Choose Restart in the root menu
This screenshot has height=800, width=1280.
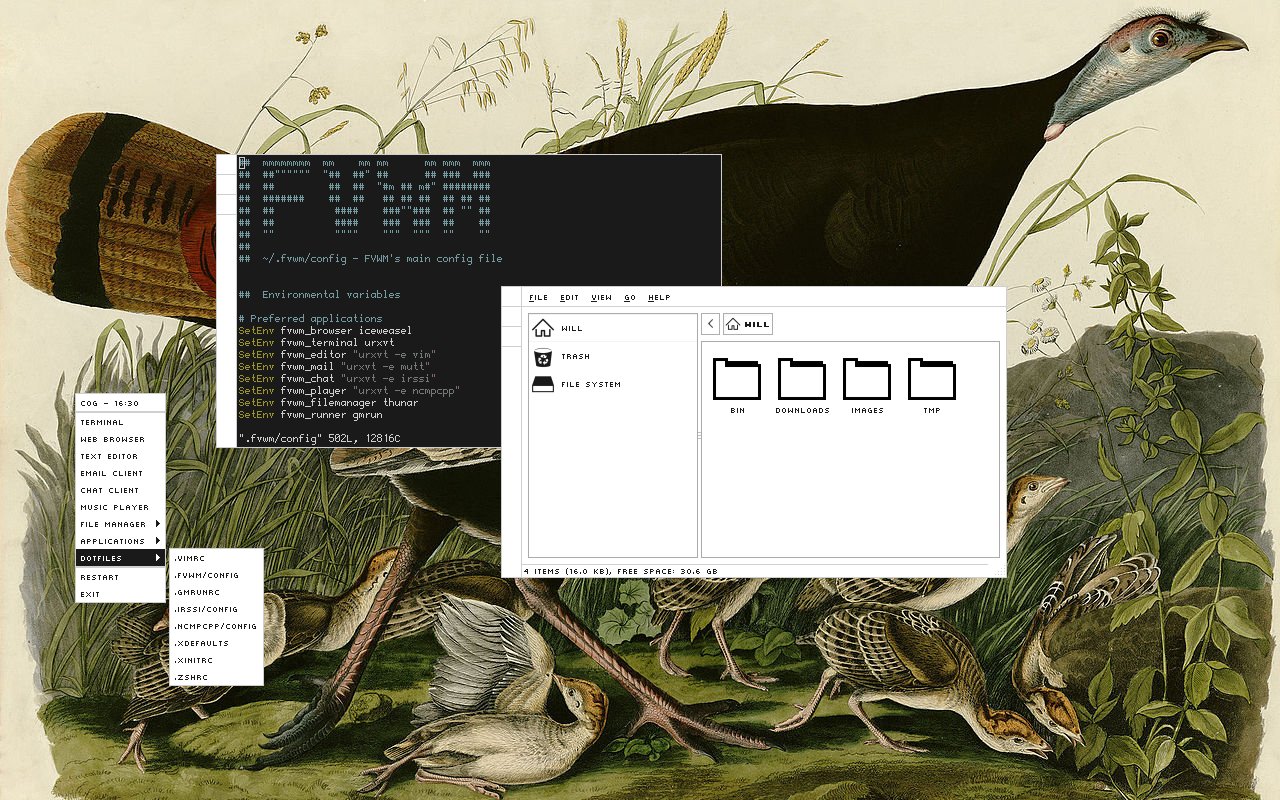coord(120,577)
